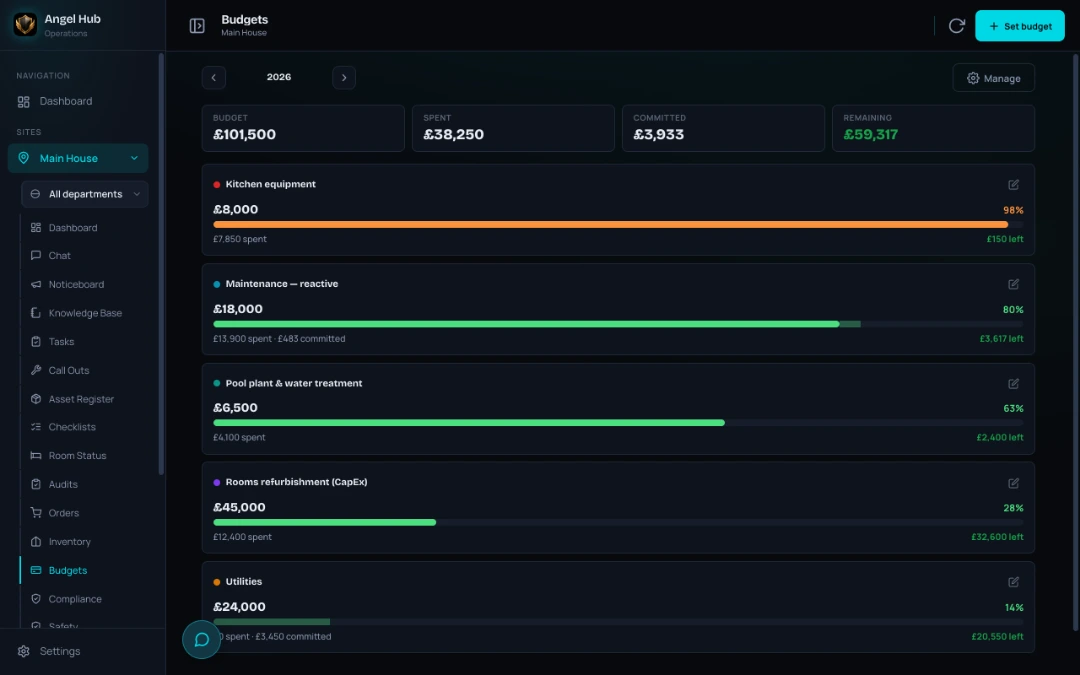The height and width of the screenshot is (675, 1080).
Task: Go to the Noticeboard
Action: click(x=76, y=284)
